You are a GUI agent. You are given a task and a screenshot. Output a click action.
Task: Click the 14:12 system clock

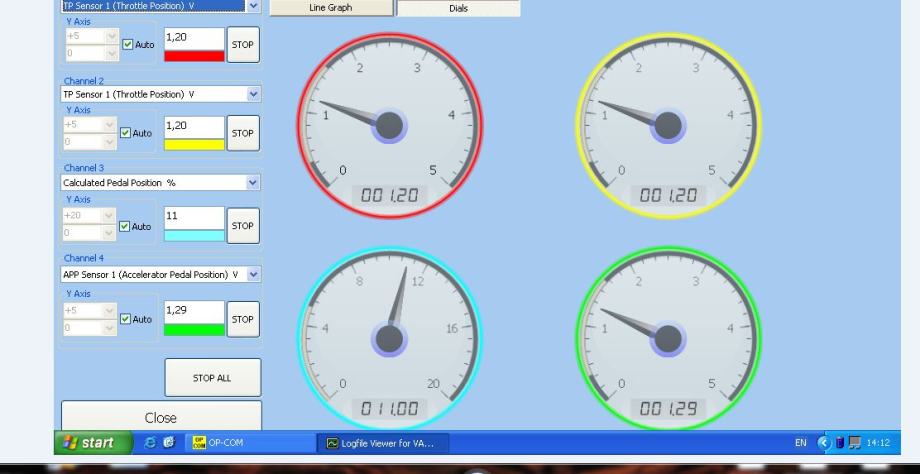point(878,443)
